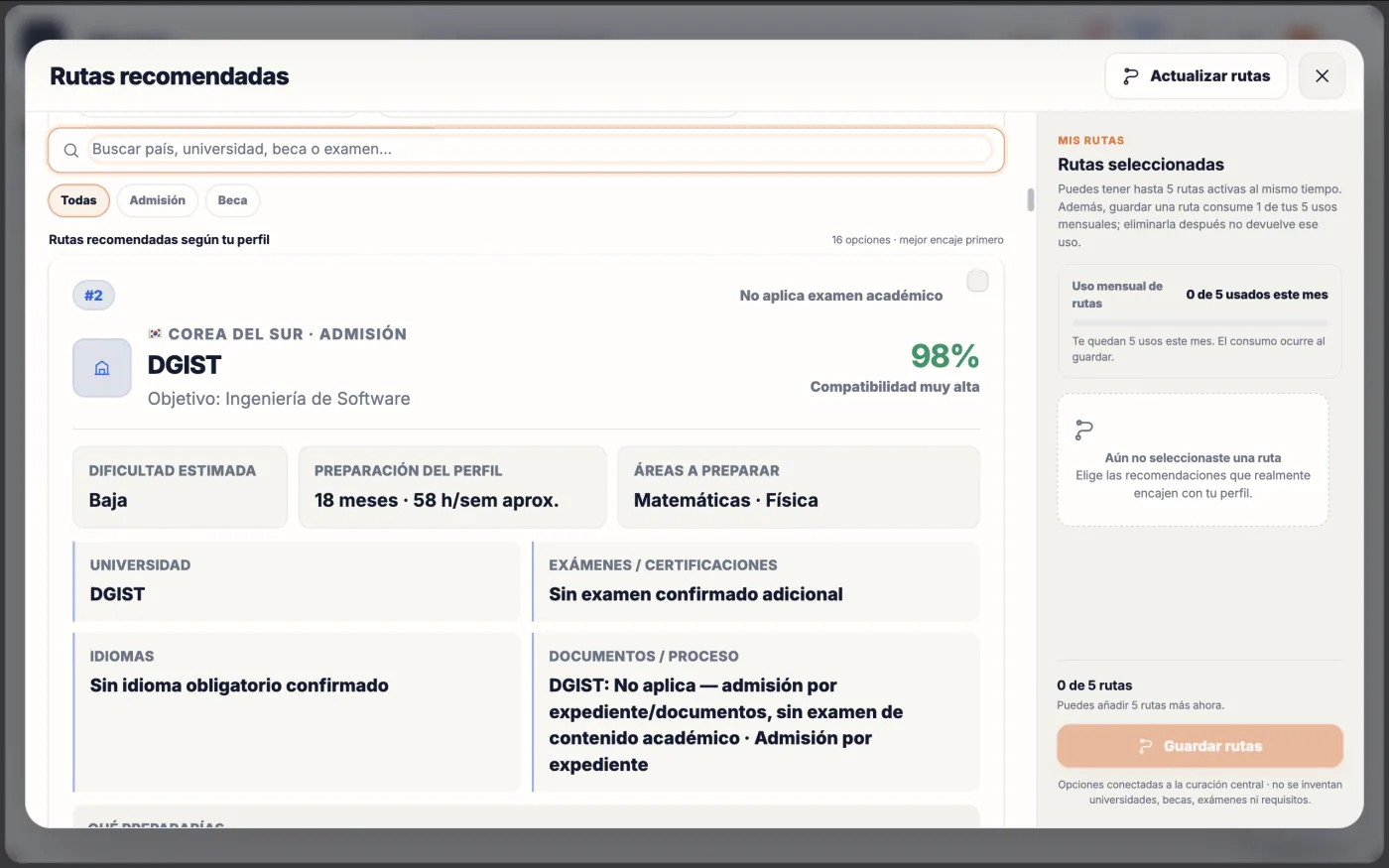Click 'Rutas recomendadas según tu perfil' heading

[159, 240]
